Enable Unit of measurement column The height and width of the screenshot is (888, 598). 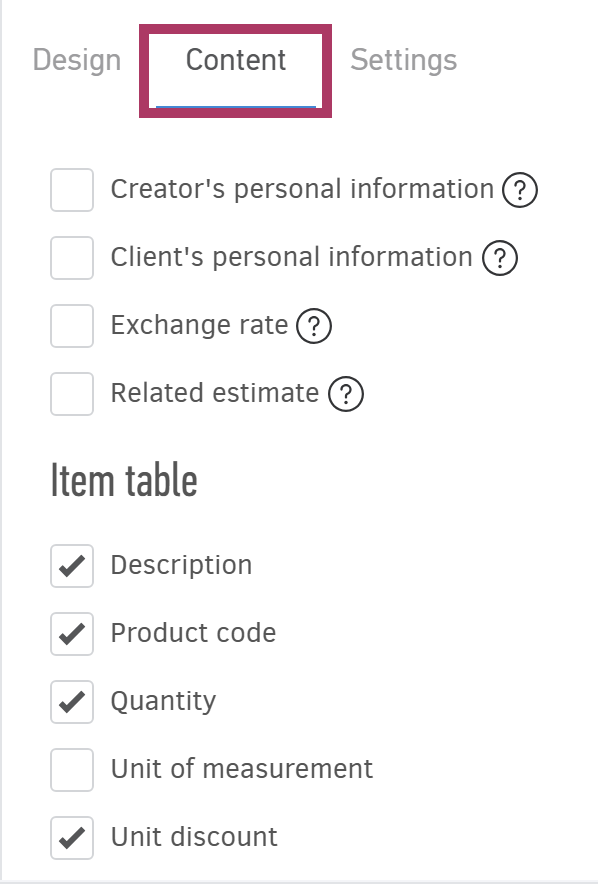(71, 769)
